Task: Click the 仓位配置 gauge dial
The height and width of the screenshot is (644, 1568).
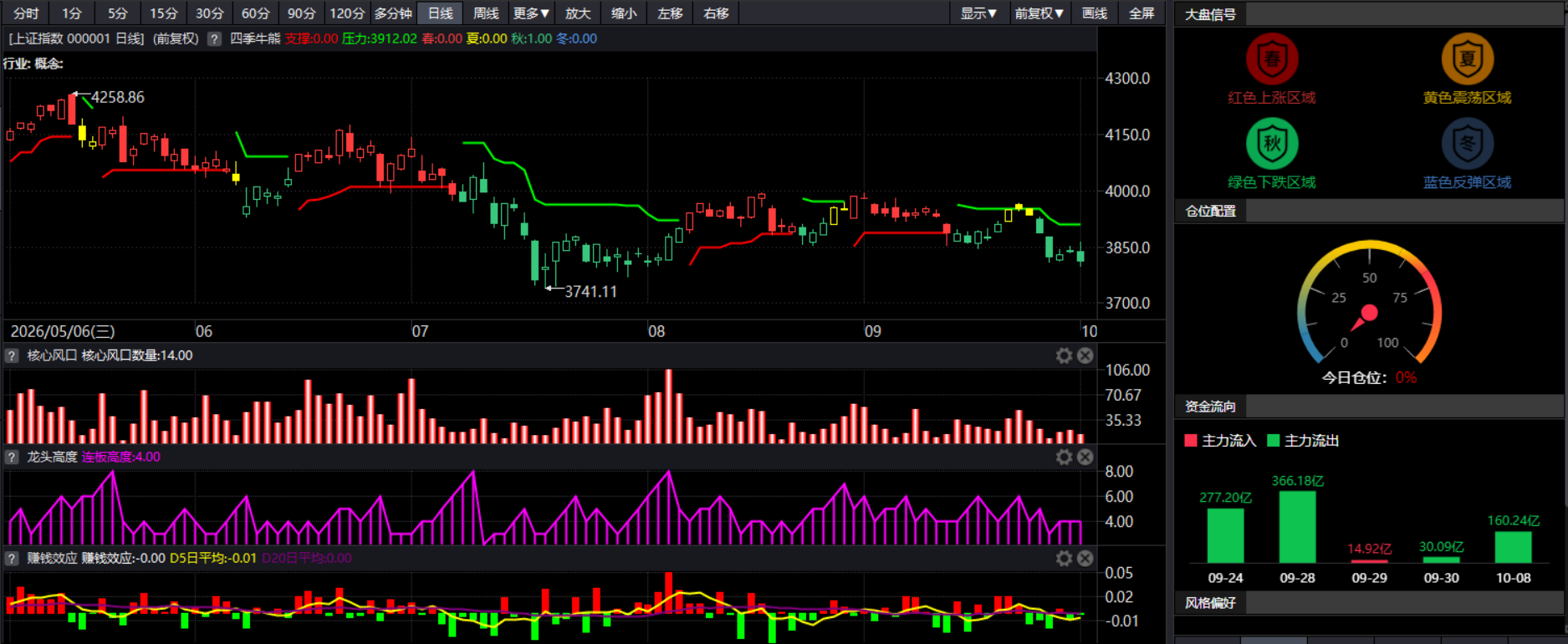Action: coord(1369,303)
